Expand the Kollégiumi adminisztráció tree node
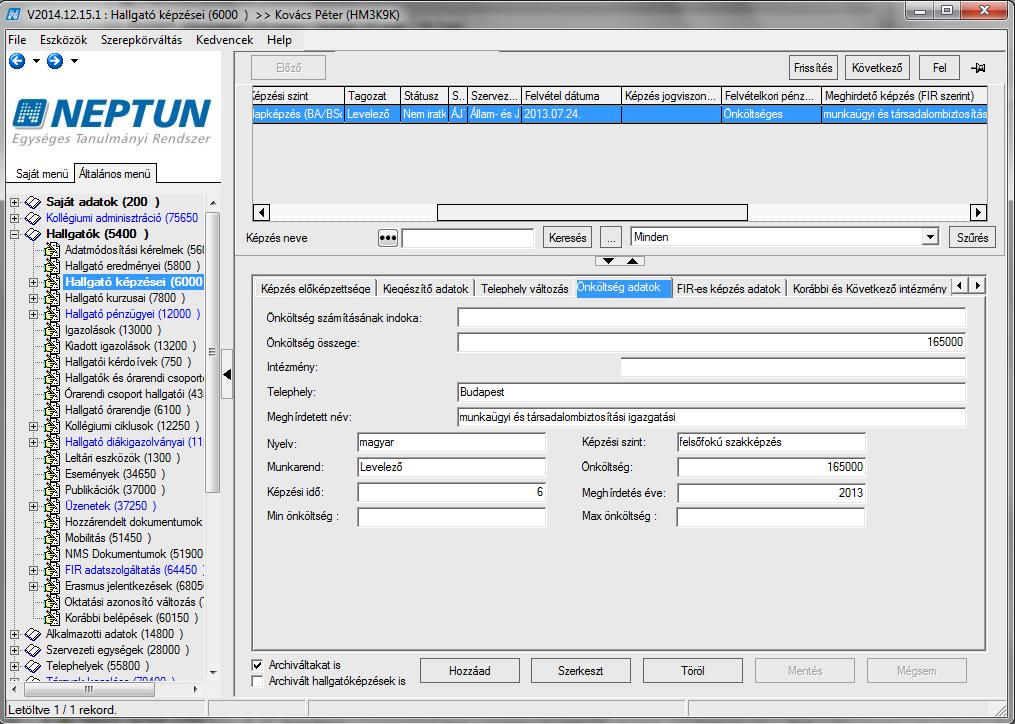The image size is (1015, 724). (x=15, y=218)
